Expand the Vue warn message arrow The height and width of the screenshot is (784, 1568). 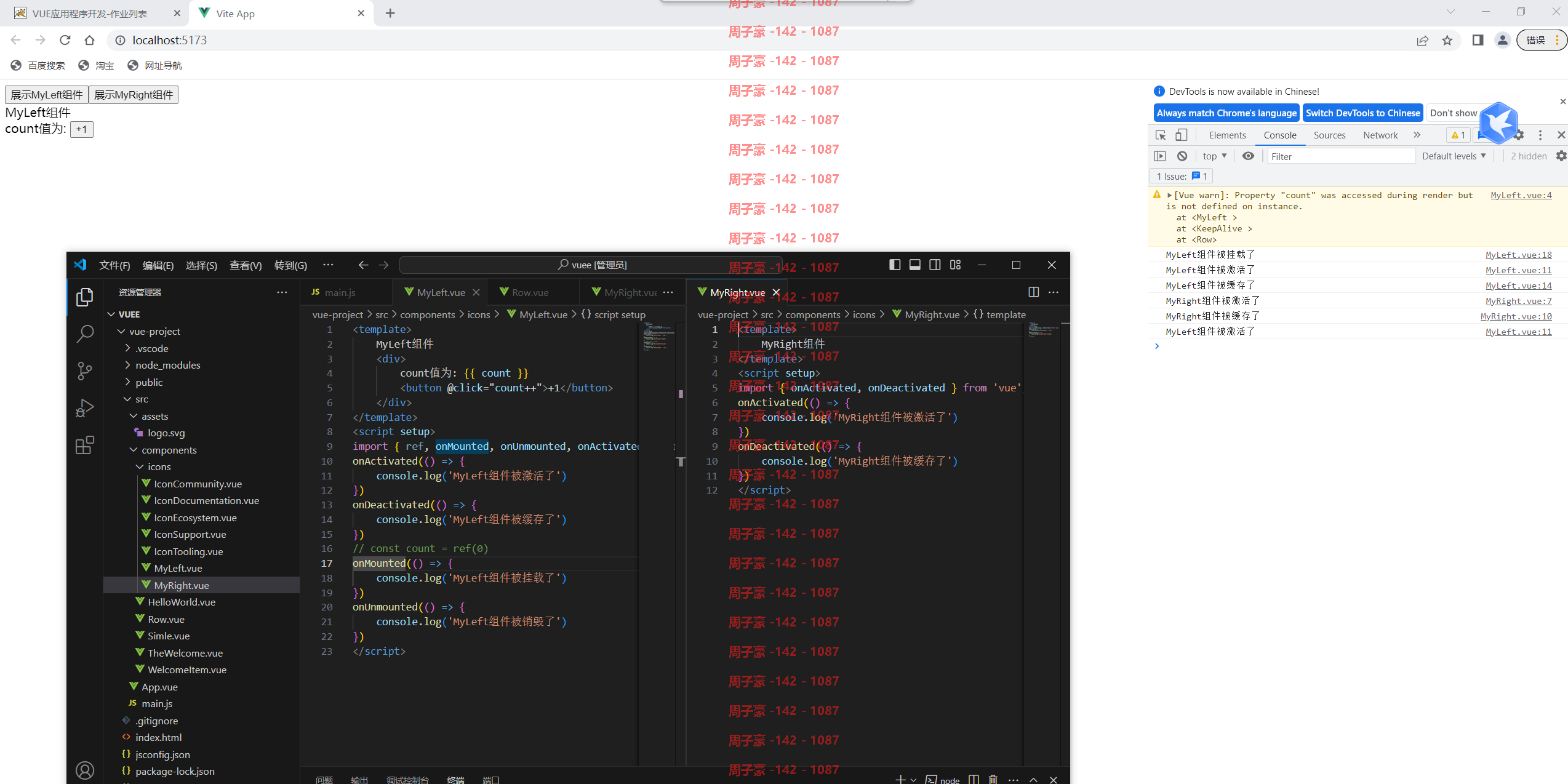click(1169, 196)
